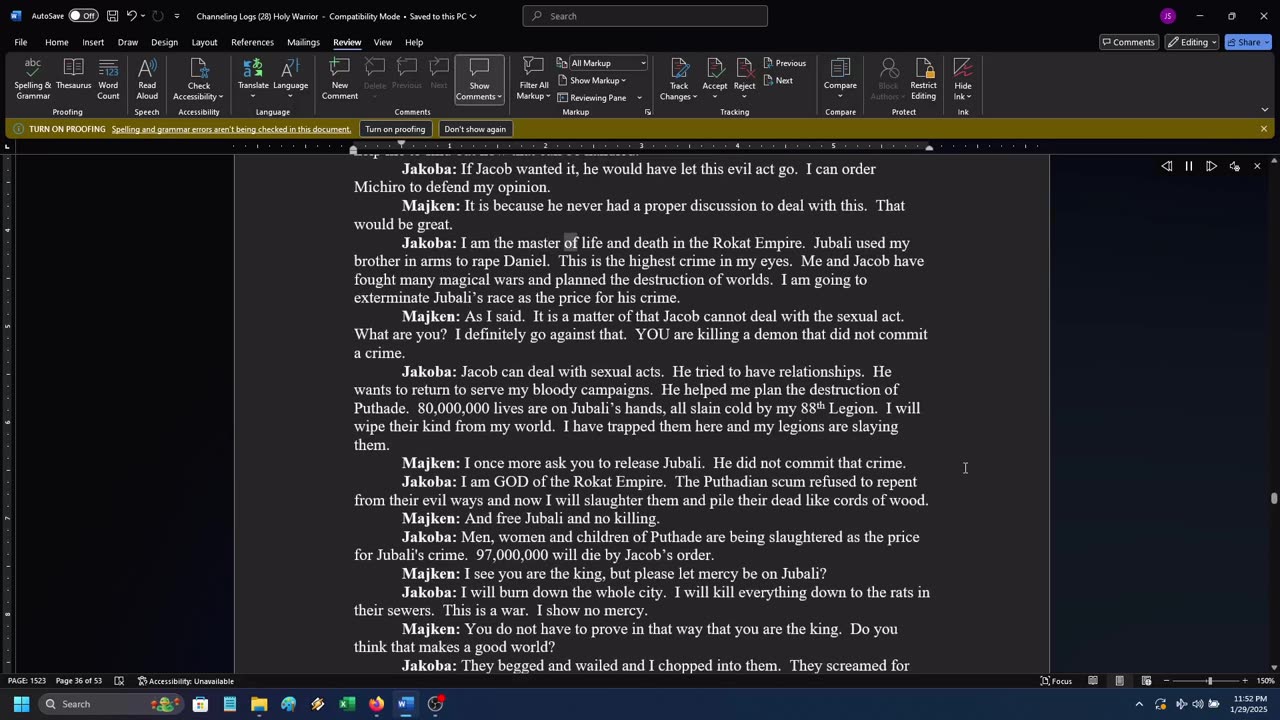Click Don't show again button
Image resolution: width=1280 pixels, height=720 pixels.
point(475,129)
